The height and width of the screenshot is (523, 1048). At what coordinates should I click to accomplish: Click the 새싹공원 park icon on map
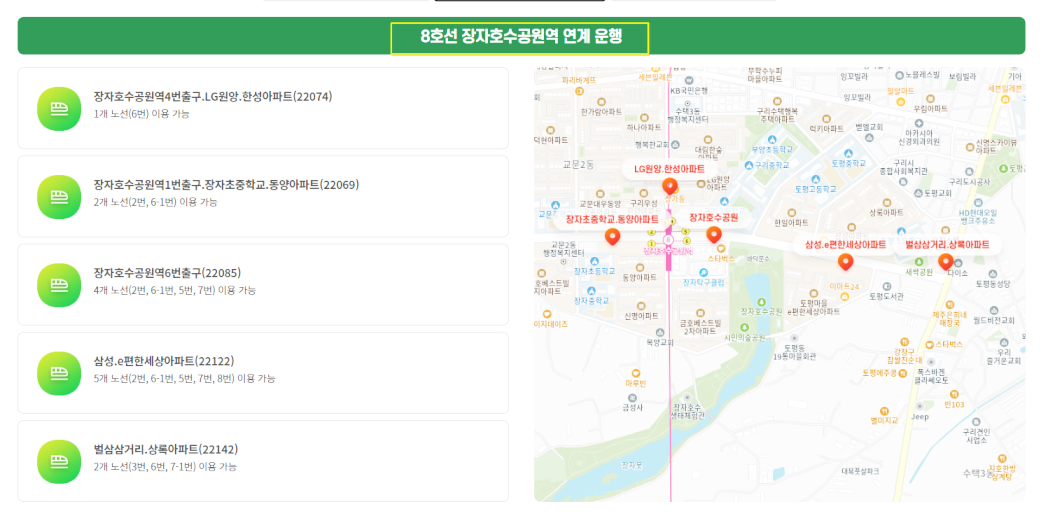point(918,260)
